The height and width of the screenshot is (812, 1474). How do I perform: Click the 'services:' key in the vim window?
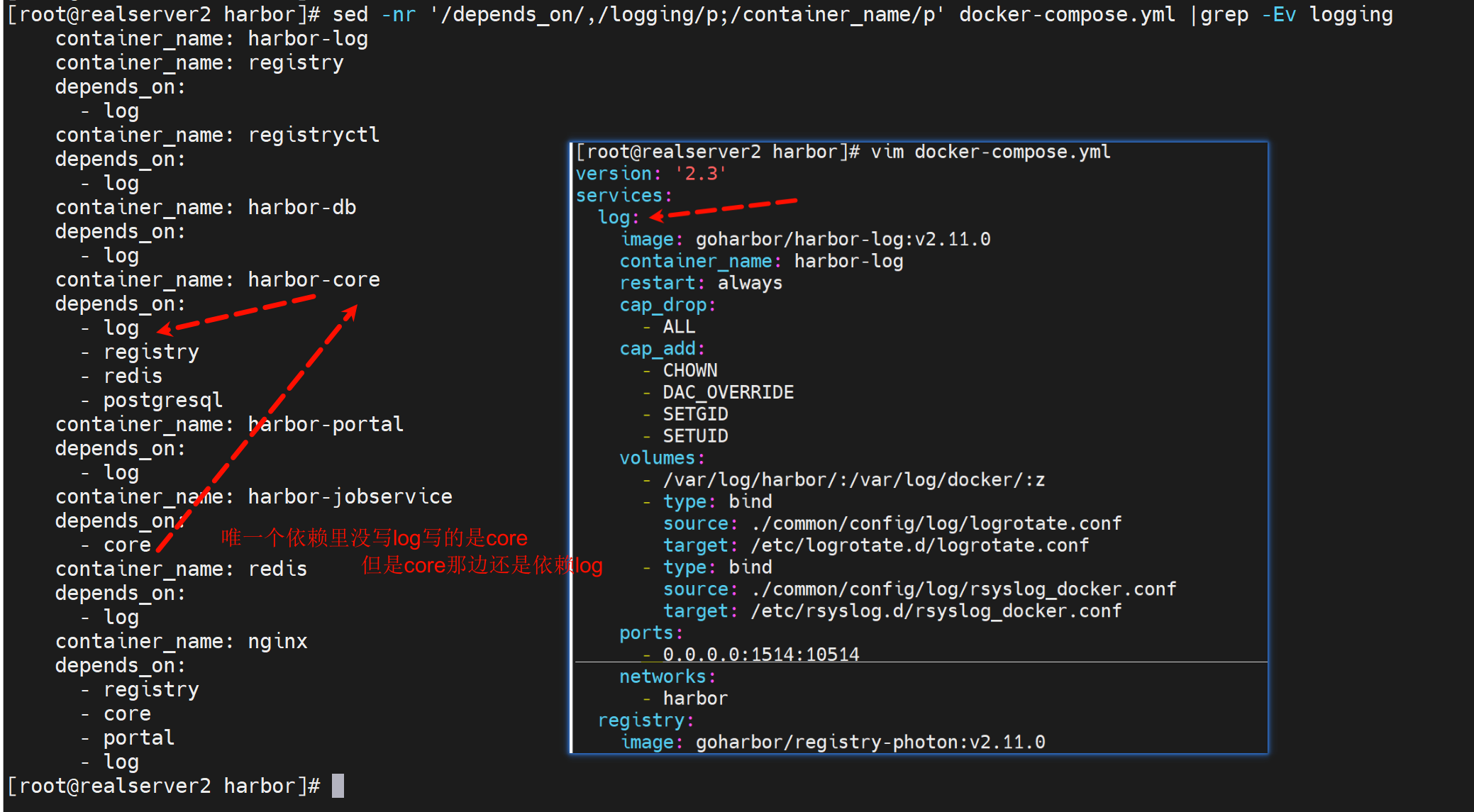pyautogui.click(x=623, y=196)
